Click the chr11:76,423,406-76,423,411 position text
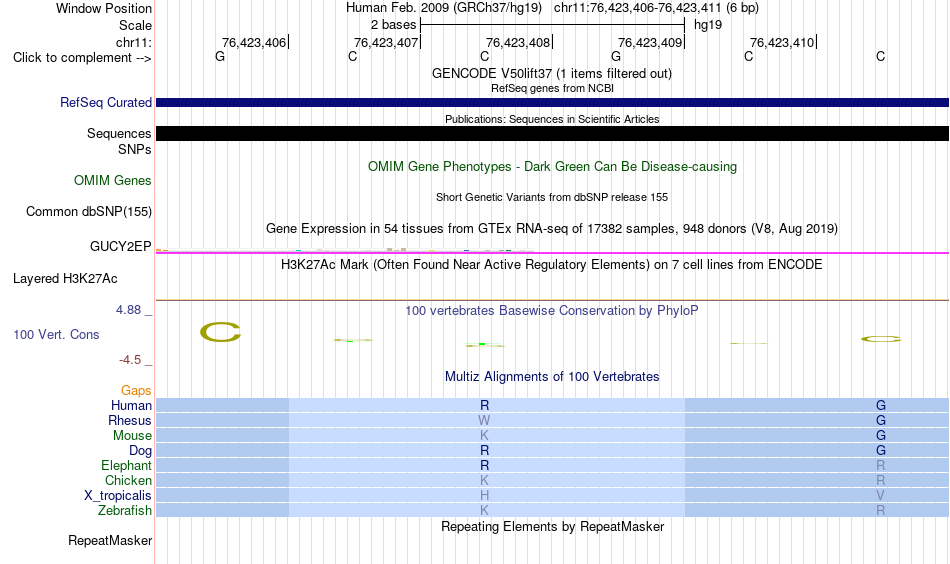950x564 pixels. [x=638, y=8]
